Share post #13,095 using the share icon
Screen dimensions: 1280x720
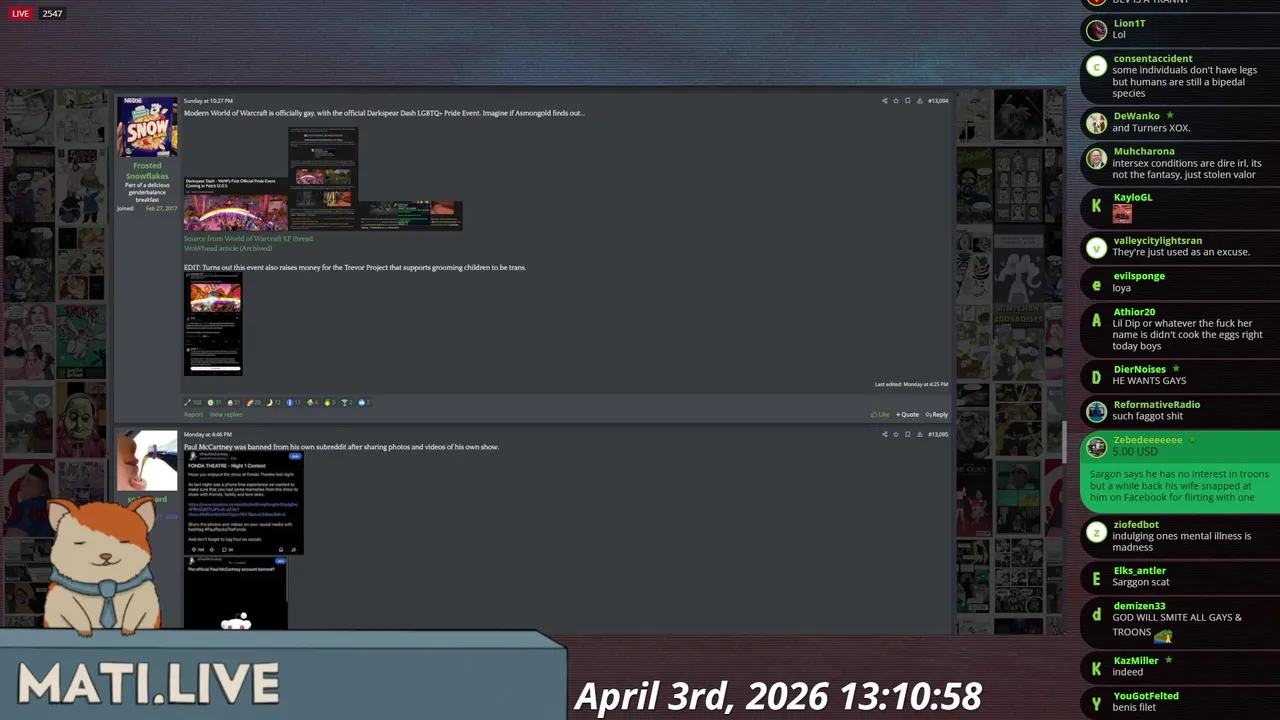884,435
